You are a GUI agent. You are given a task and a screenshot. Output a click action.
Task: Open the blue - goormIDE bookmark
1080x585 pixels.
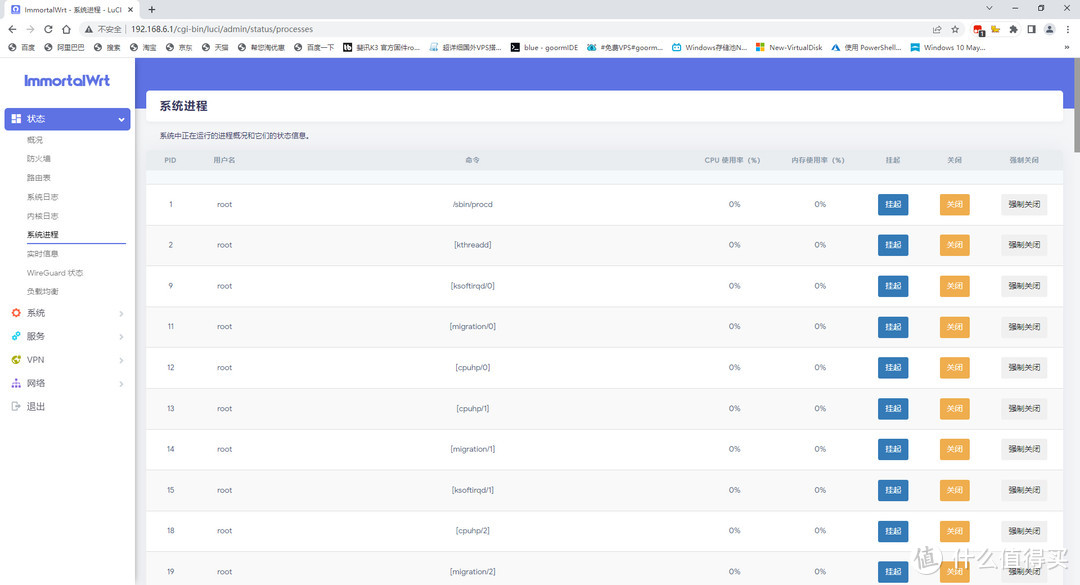[544, 48]
